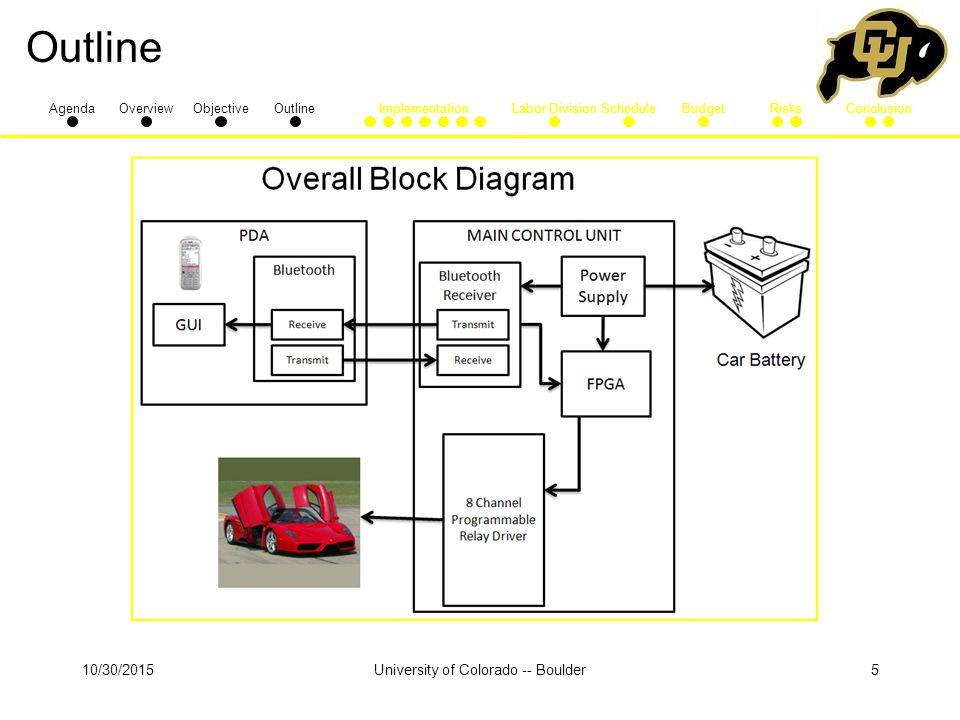Click the date 10/30/2015
Image resolution: width=960 pixels, height=720 pixels.
[118, 670]
